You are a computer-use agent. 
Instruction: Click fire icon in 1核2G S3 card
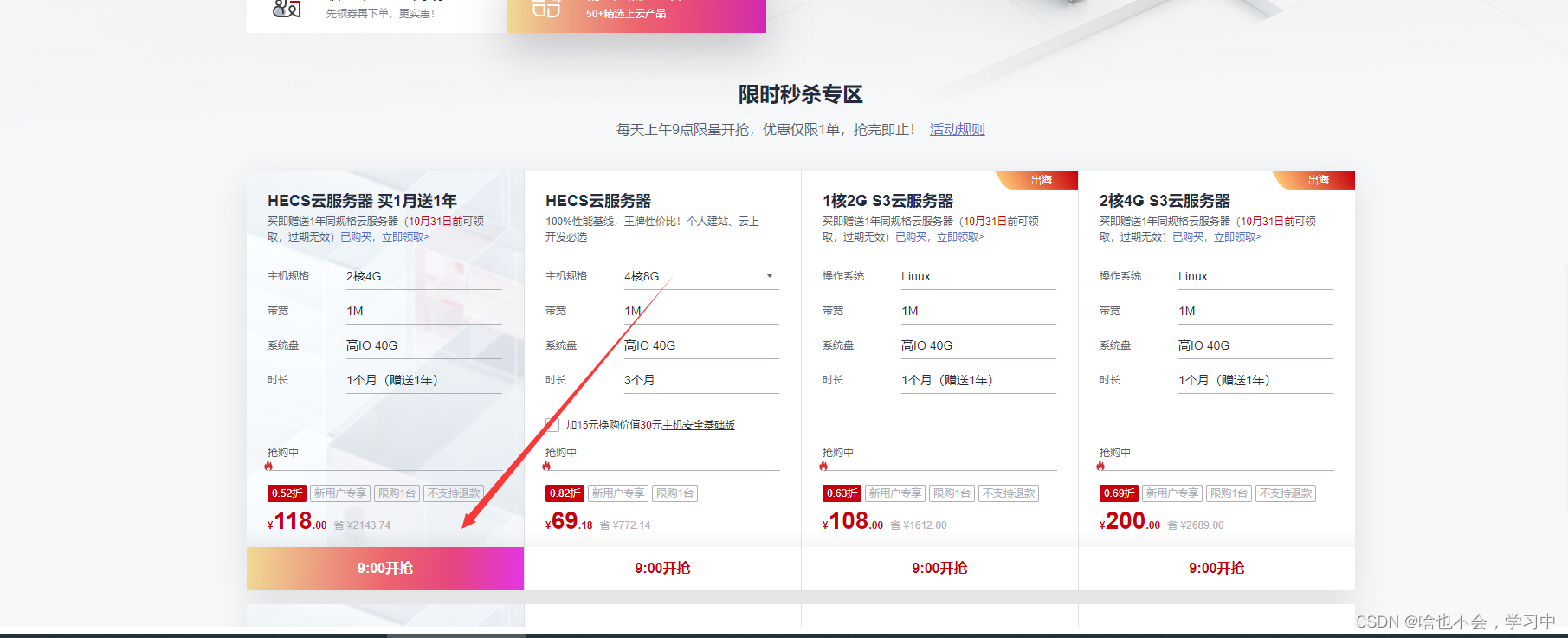(823, 466)
